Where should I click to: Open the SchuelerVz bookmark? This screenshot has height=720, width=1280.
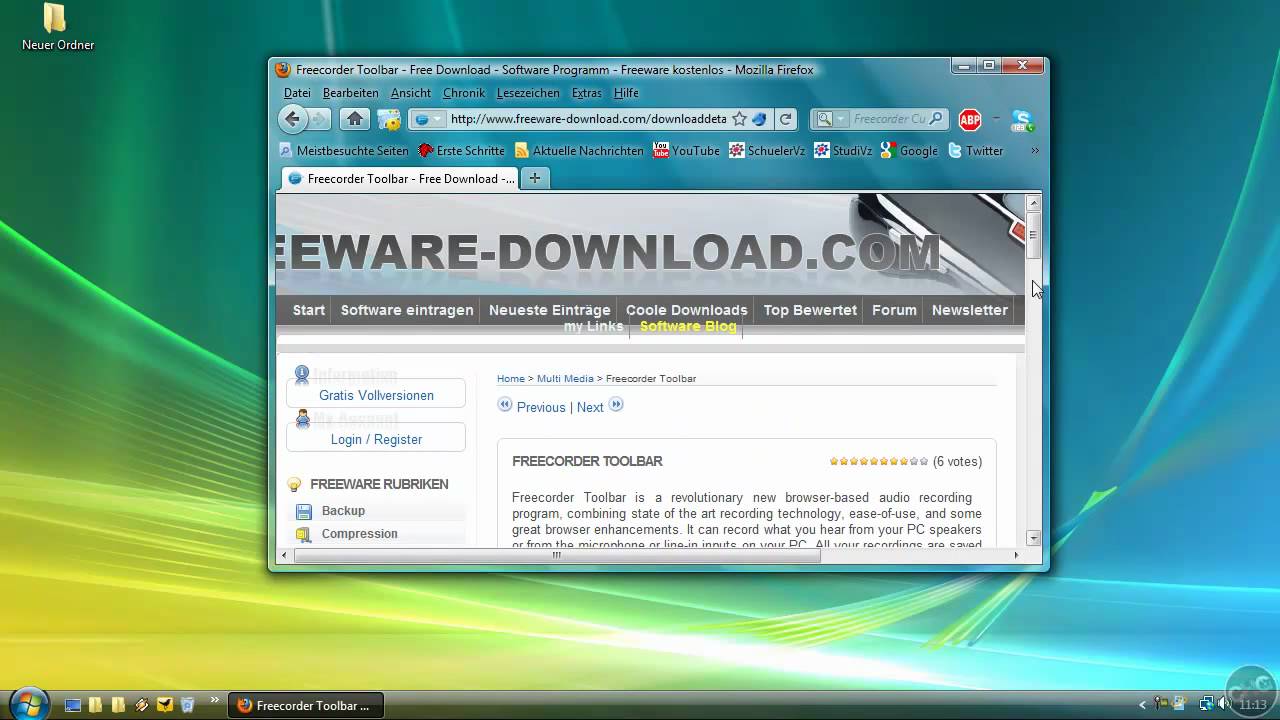tap(767, 151)
